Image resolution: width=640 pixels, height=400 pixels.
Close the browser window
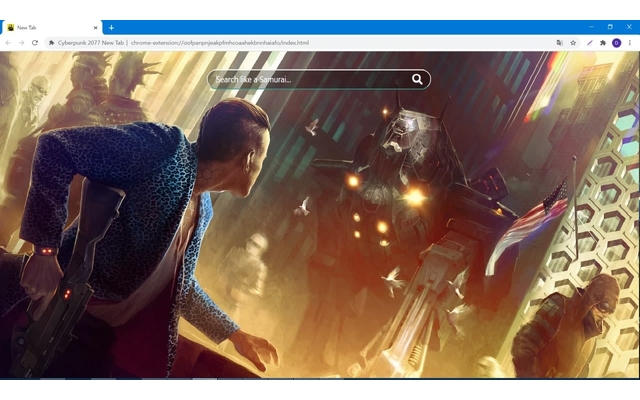(629, 27)
